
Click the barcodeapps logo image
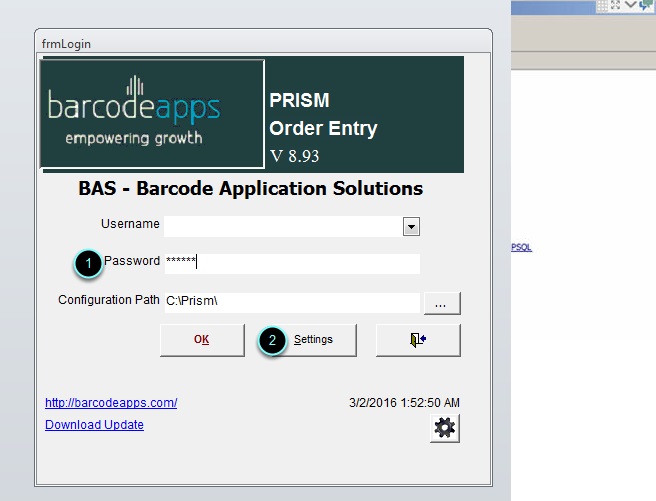point(152,114)
